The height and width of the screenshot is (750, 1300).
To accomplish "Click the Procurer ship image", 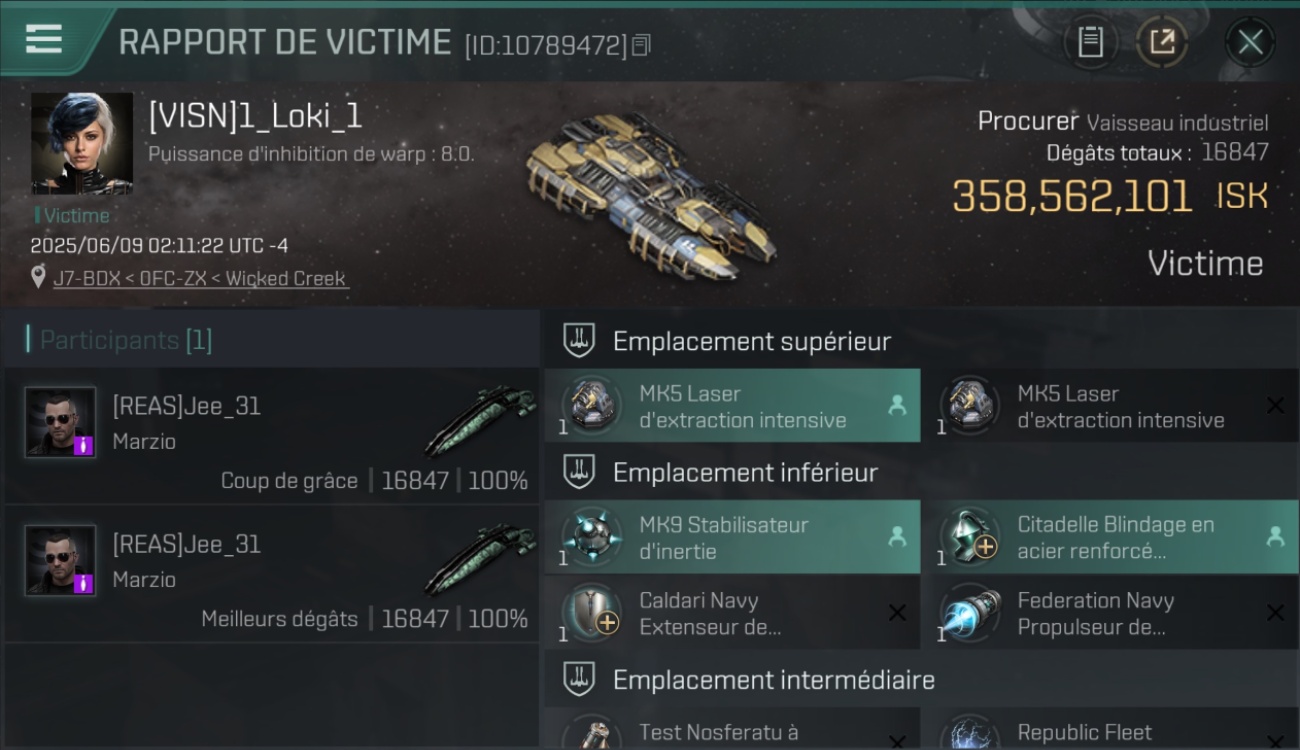I will pos(650,195).
